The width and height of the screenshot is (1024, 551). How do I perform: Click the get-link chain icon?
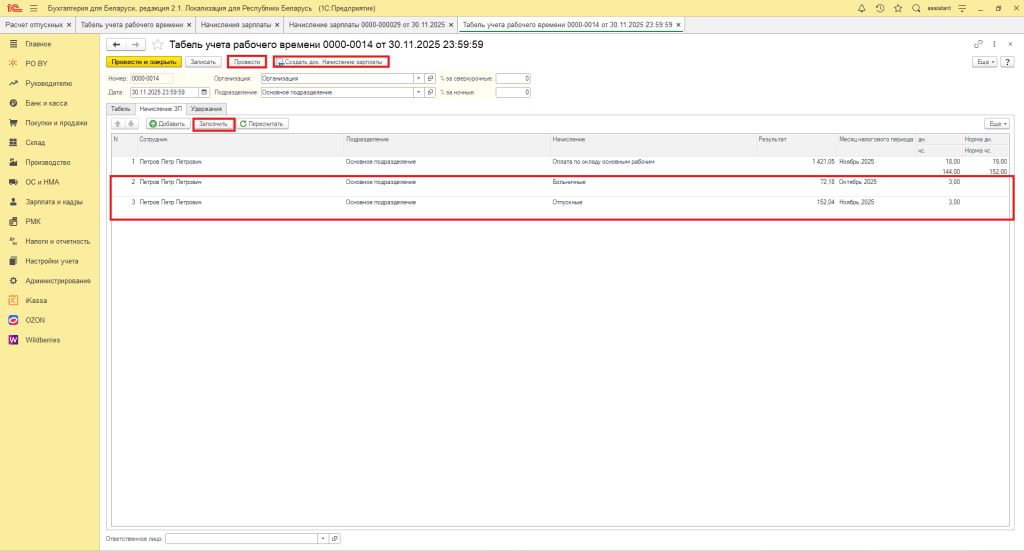tap(978, 45)
